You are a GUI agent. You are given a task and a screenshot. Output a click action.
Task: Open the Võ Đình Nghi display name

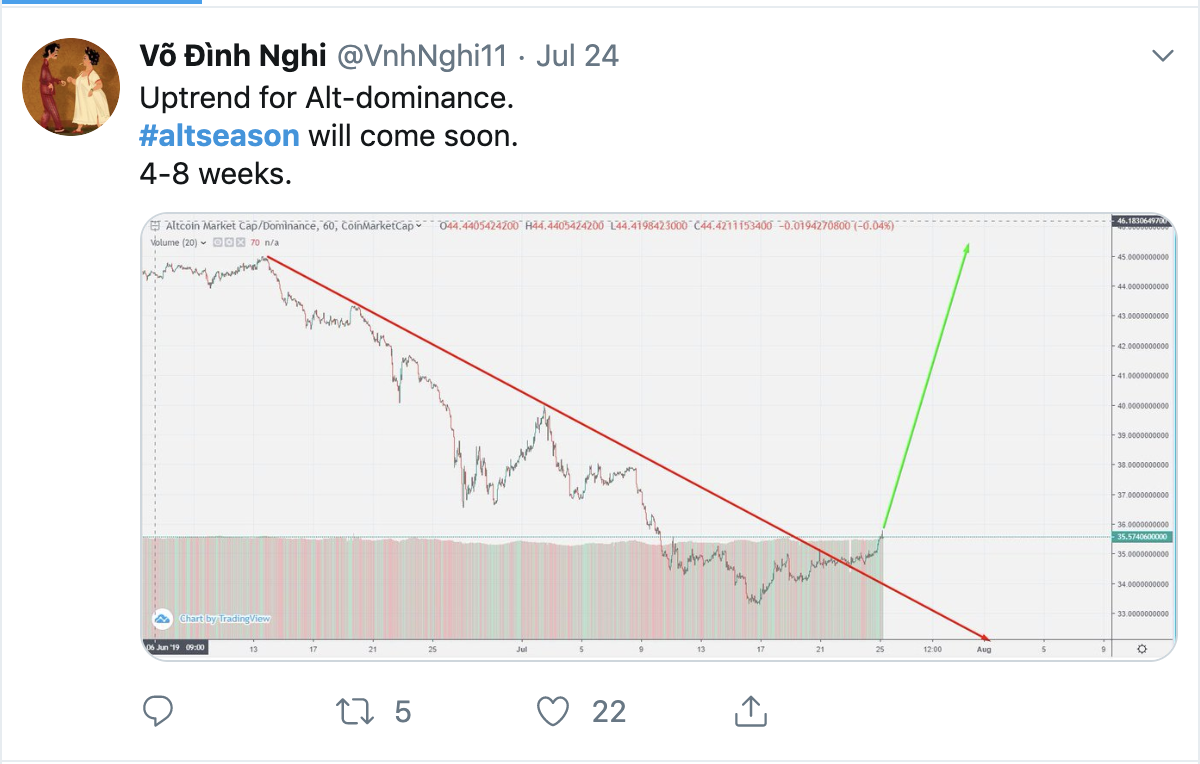click(233, 57)
